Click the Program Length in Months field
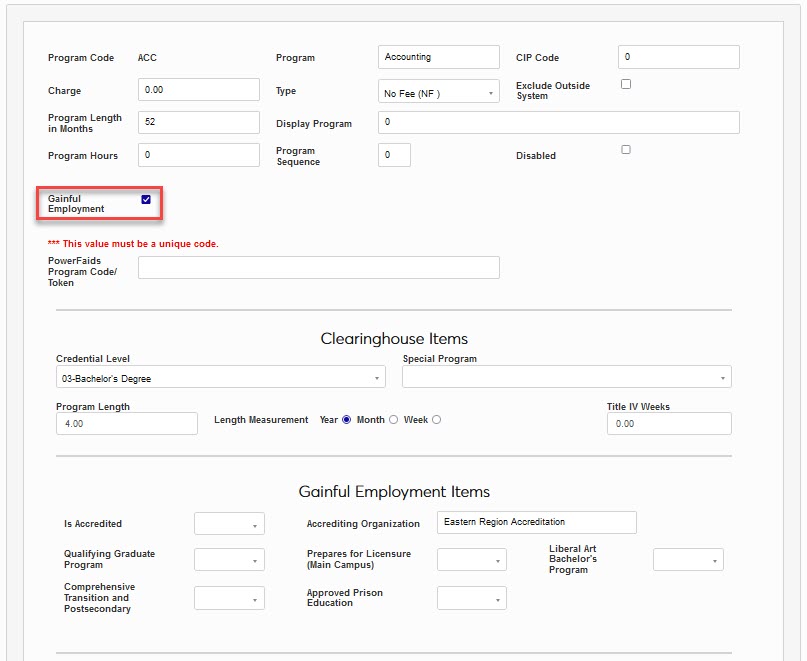This screenshot has width=807, height=661. click(198, 122)
